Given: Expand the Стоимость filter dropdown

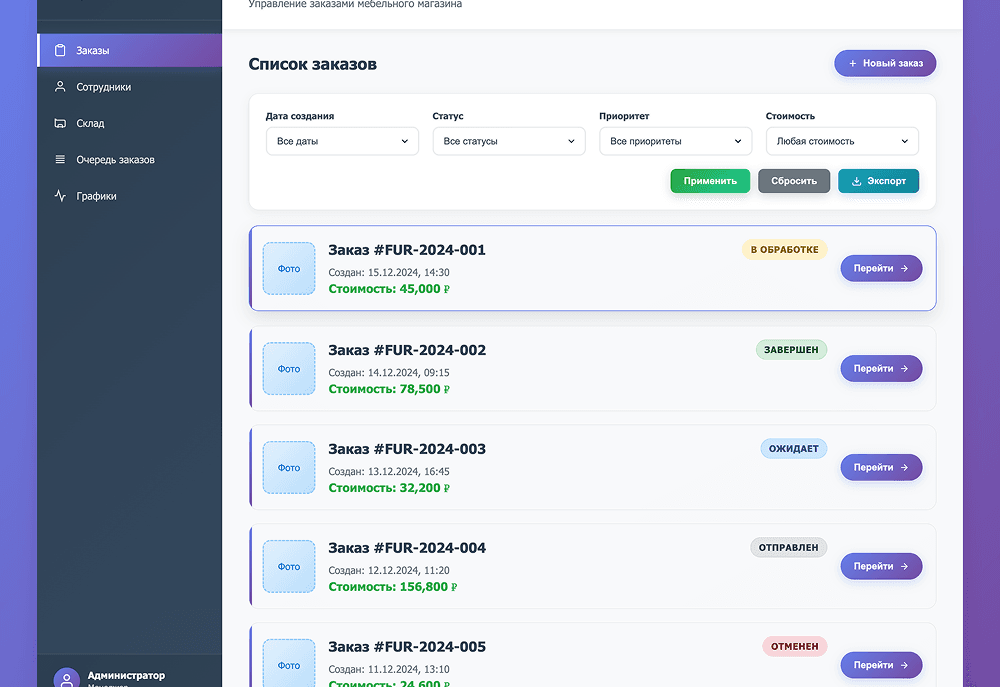Looking at the screenshot, I should tap(842, 142).
